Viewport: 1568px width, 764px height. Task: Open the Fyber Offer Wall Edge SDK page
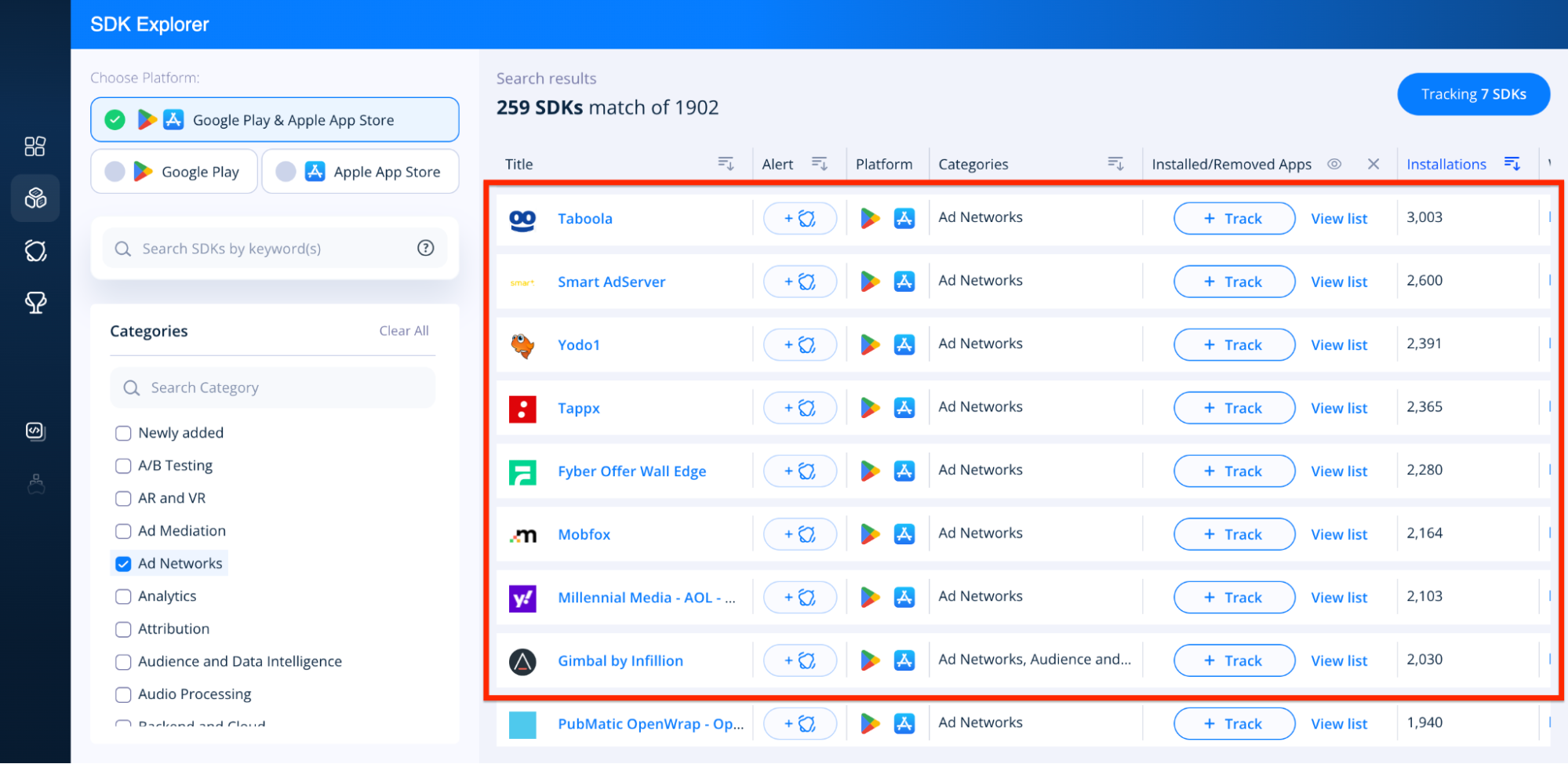632,471
